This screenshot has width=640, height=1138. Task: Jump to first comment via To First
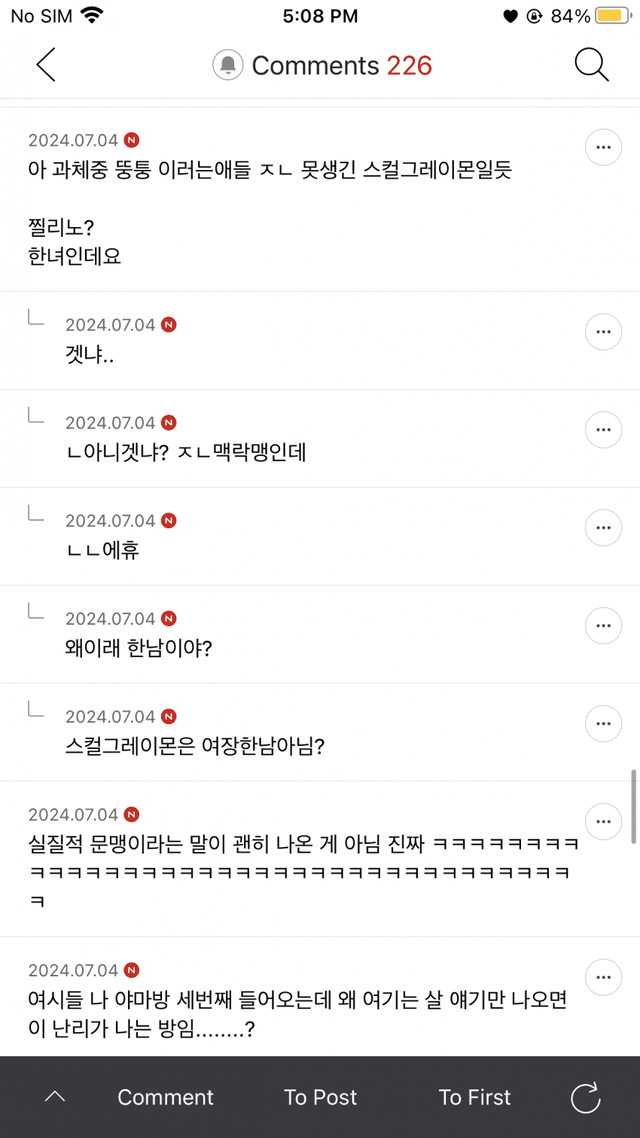pos(475,1097)
